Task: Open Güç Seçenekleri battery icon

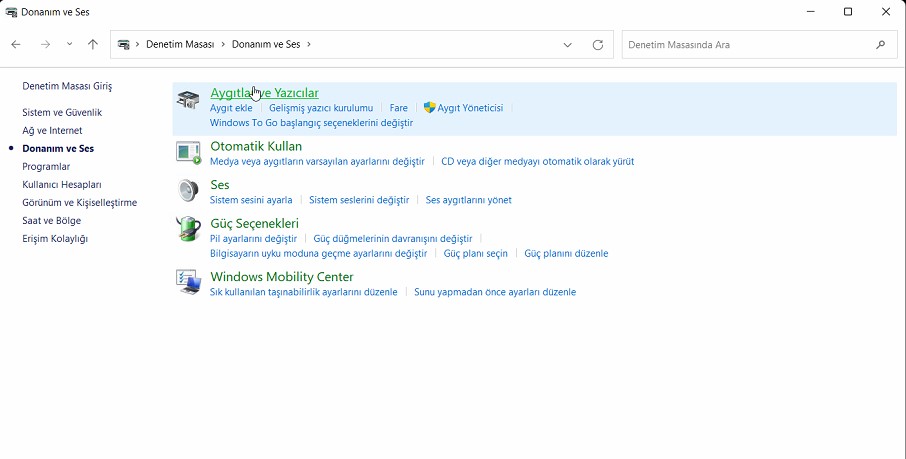Action: [x=188, y=229]
